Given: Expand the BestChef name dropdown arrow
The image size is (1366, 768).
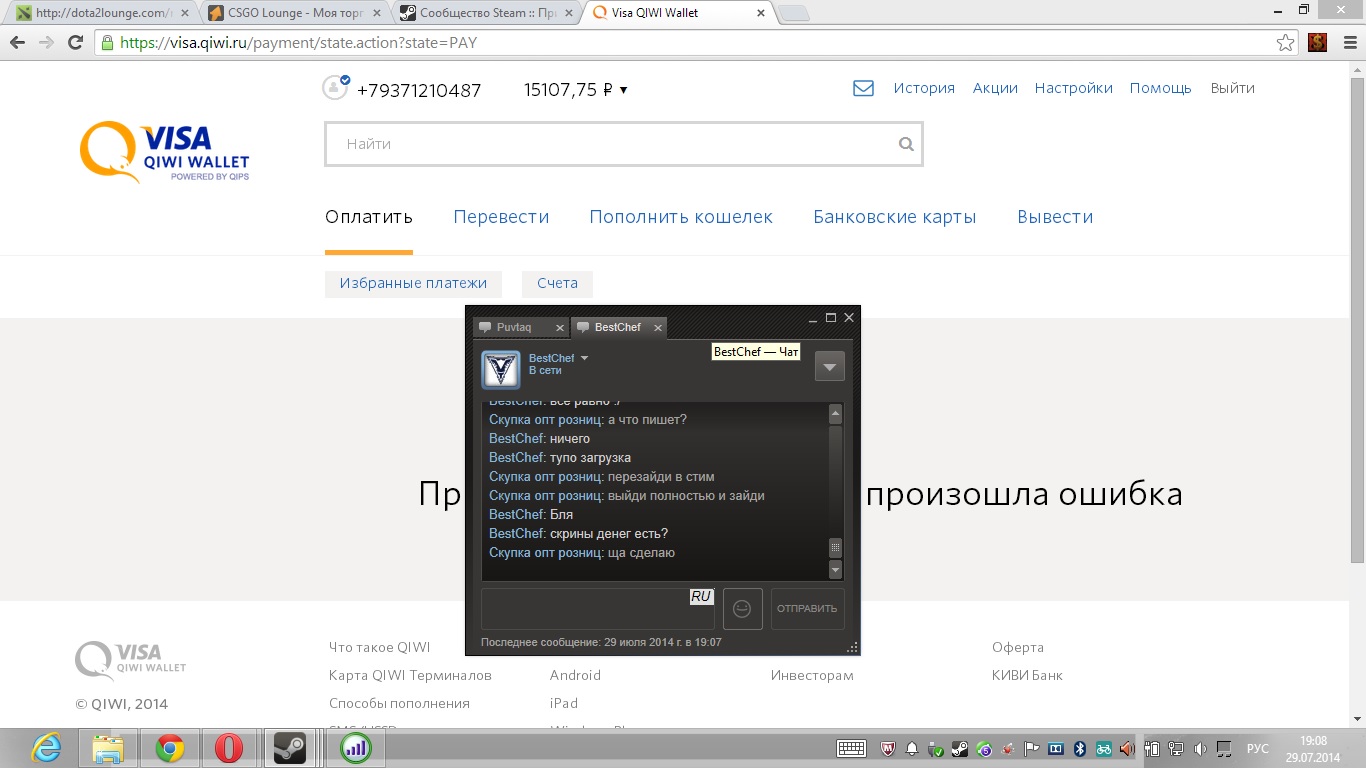Looking at the screenshot, I should tap(585, 358).
